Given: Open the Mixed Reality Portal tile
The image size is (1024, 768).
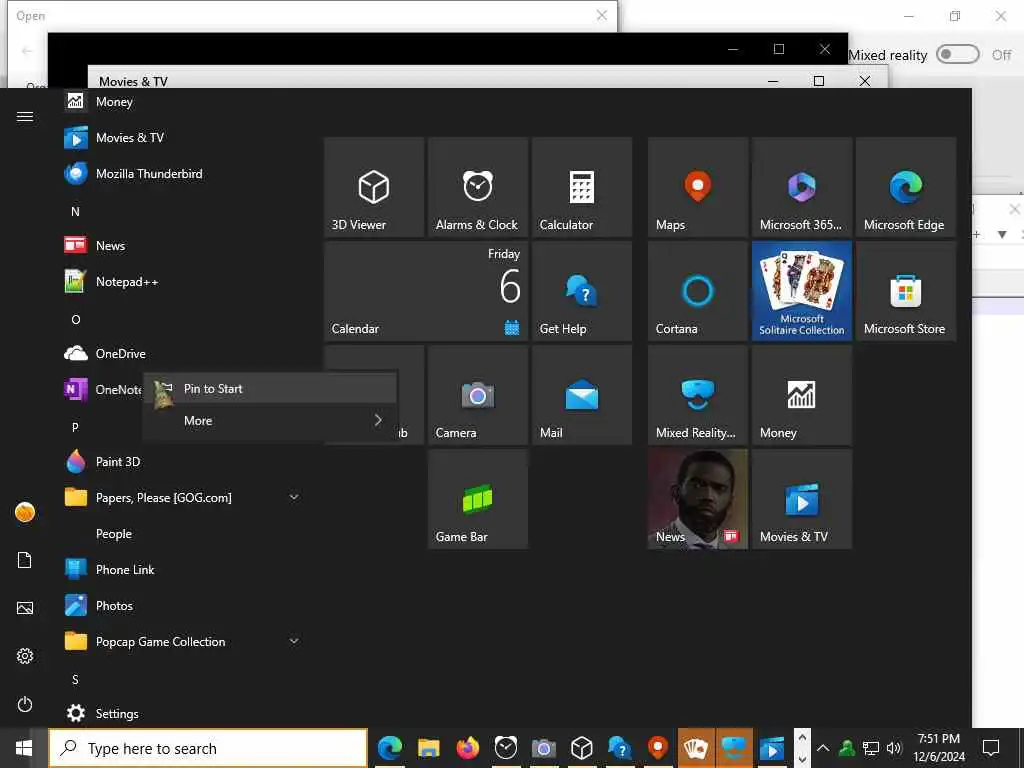Looking at the screenshot, I should [697, 395].
